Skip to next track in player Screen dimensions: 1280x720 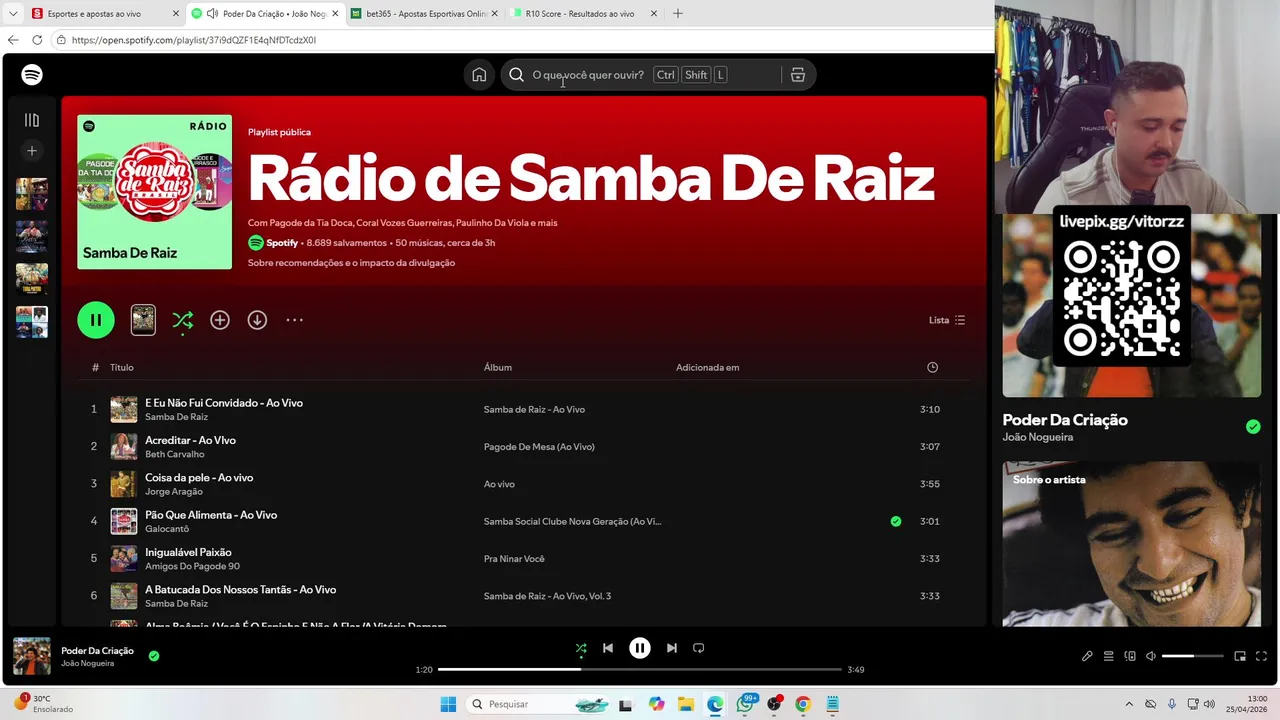click(672, 648)
